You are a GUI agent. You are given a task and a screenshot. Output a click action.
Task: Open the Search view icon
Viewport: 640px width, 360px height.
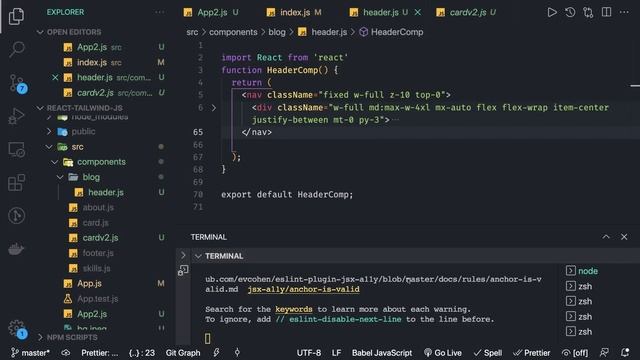click(x=16, y=49)
